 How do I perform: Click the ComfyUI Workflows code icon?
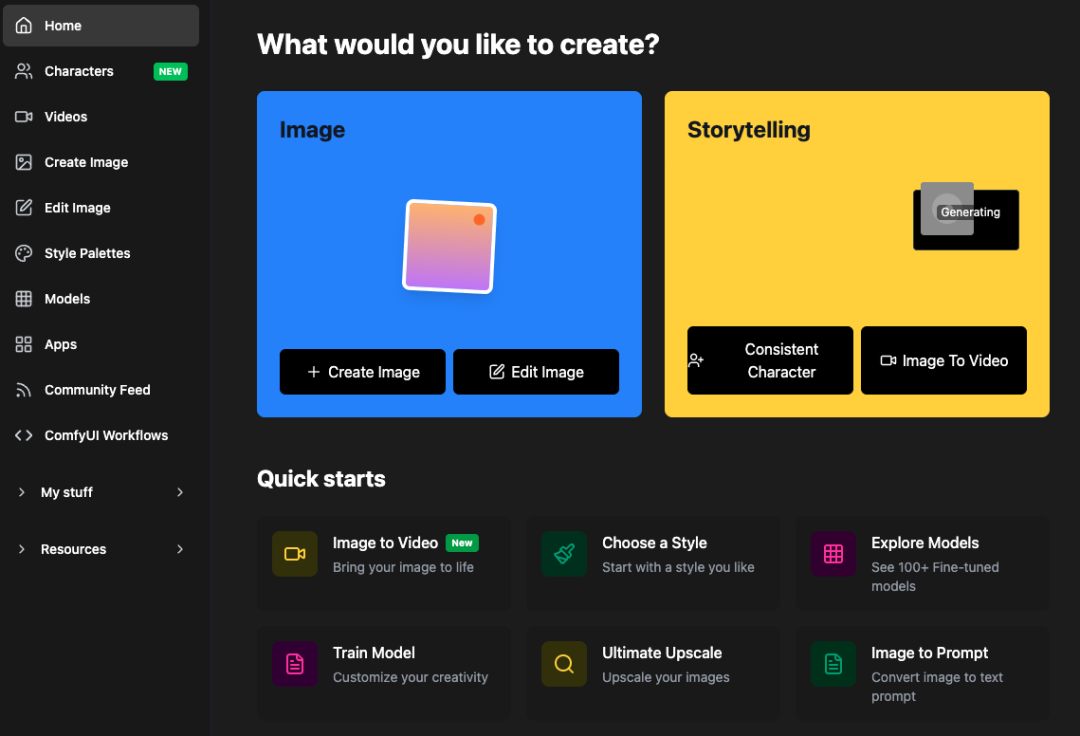click(x=23, y=435)
